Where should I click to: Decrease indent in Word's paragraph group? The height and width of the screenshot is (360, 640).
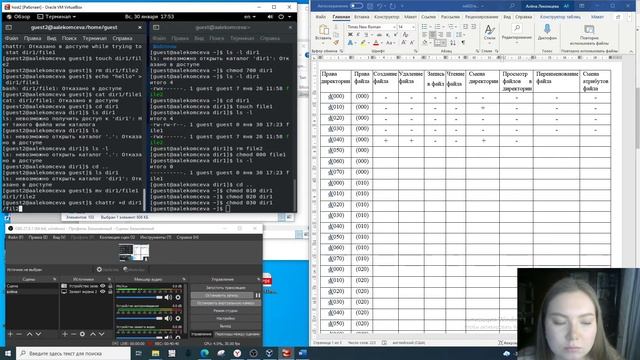coord(465,27)
